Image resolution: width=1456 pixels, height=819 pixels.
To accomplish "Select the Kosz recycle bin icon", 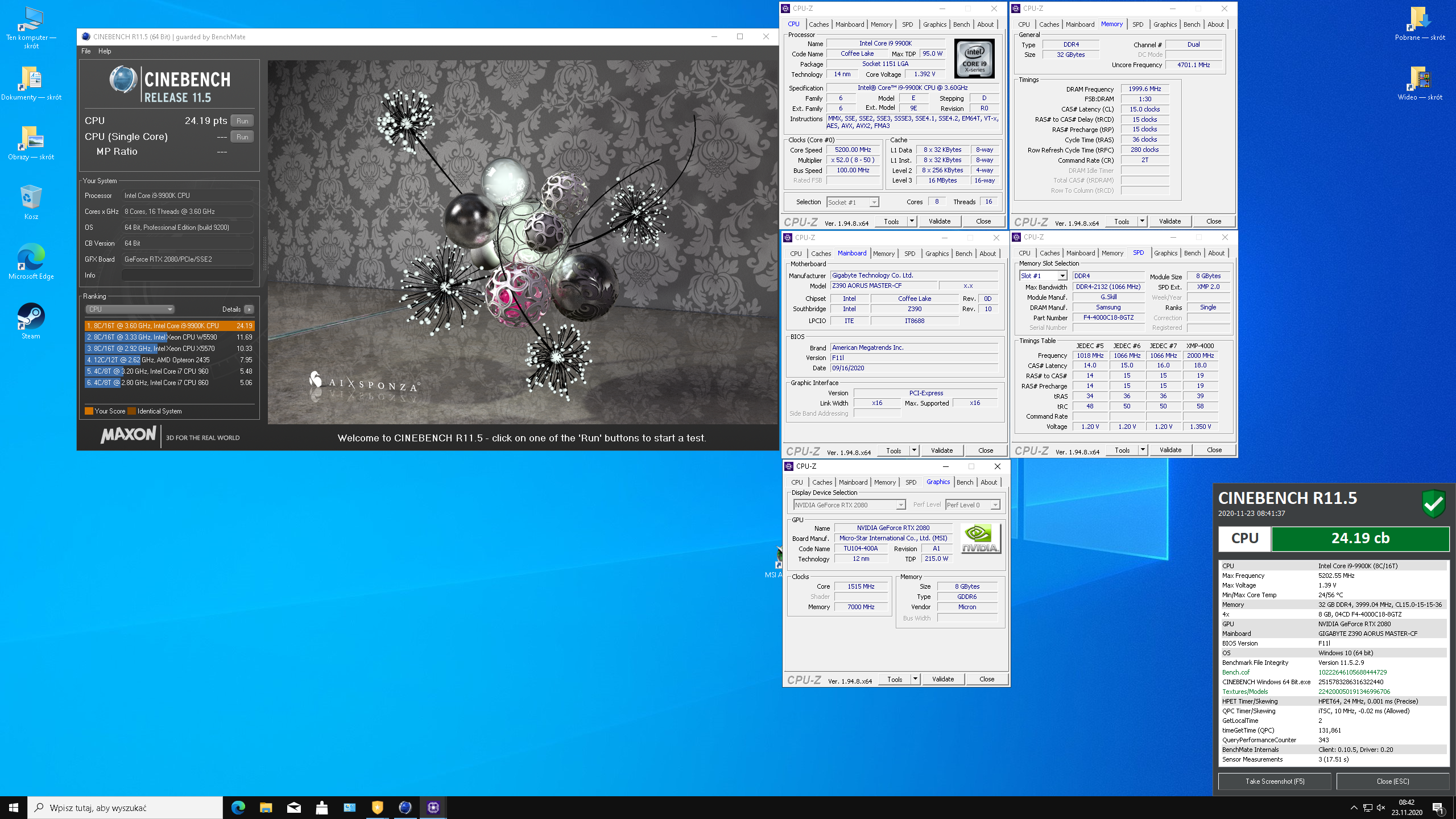I will pos(31,201).
